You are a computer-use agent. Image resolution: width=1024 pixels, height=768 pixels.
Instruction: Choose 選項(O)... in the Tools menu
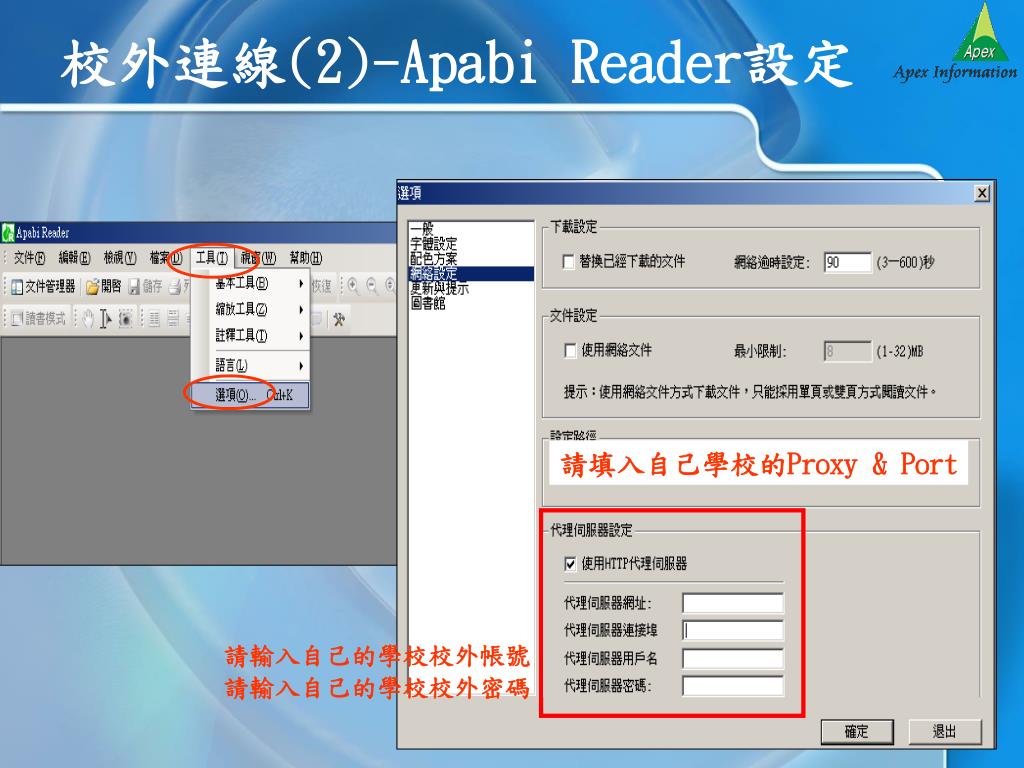250,395
